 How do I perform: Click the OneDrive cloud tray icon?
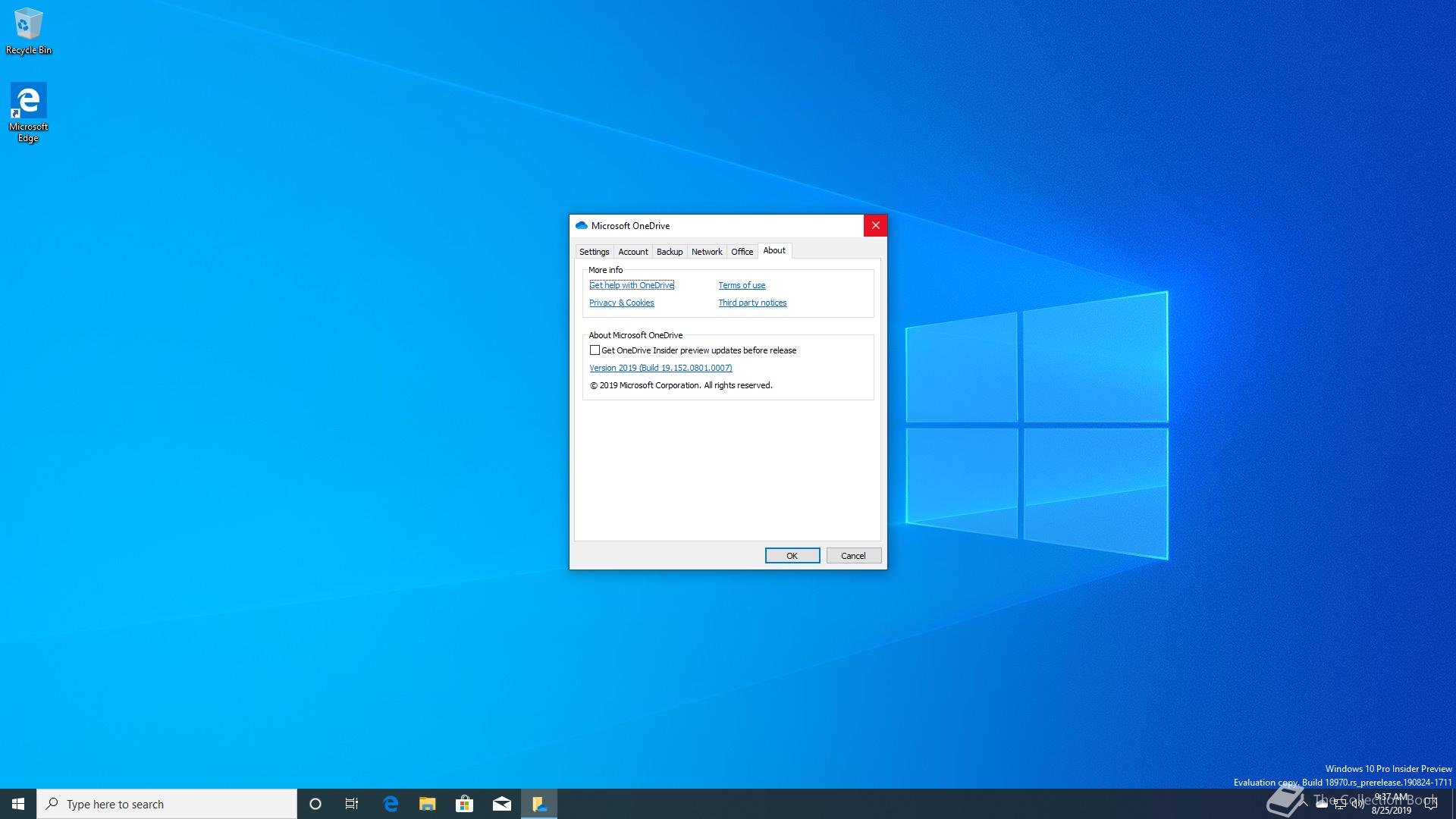click(x=1322, y=804)
